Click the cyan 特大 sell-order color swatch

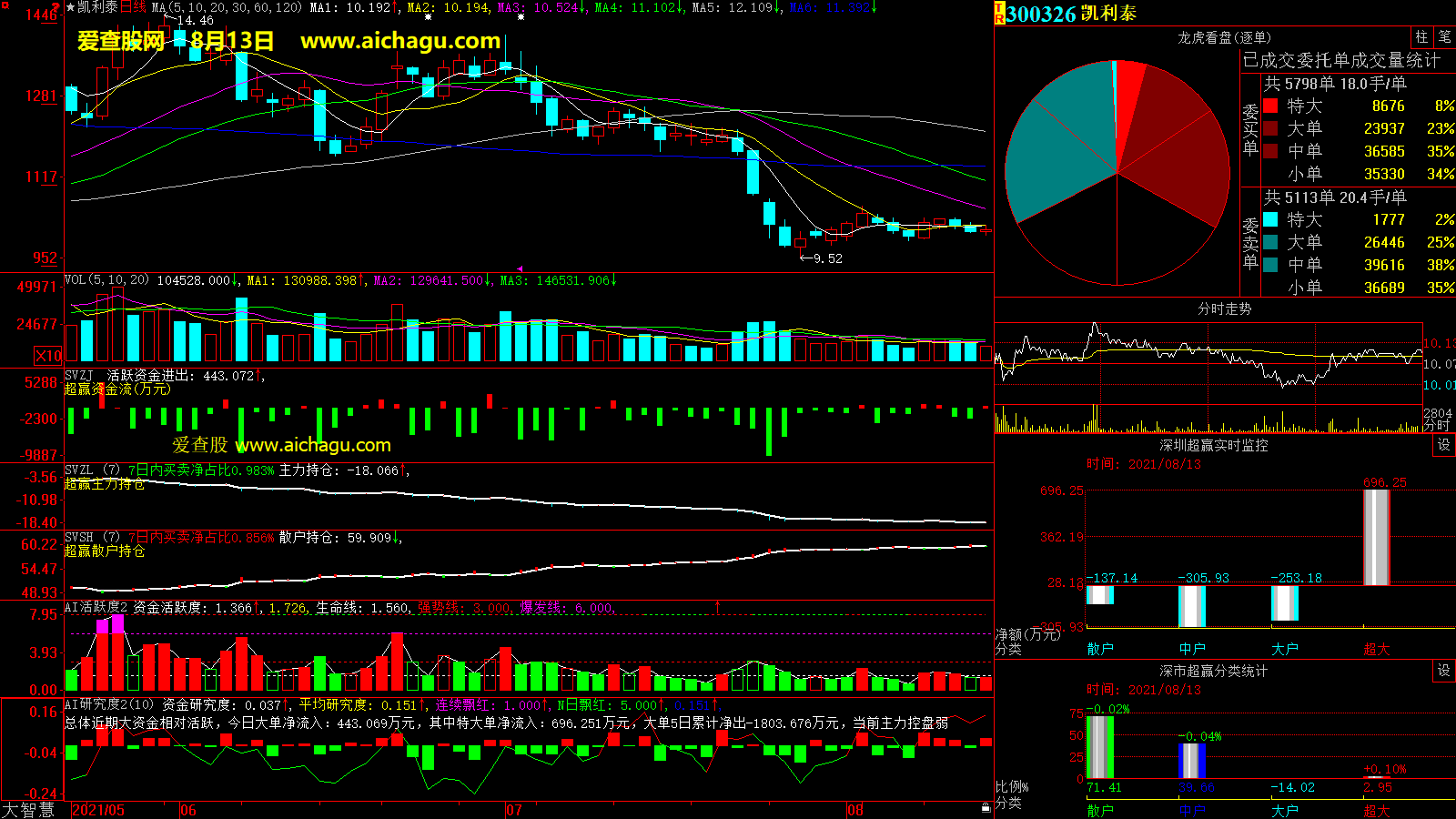click(1270, 220)
